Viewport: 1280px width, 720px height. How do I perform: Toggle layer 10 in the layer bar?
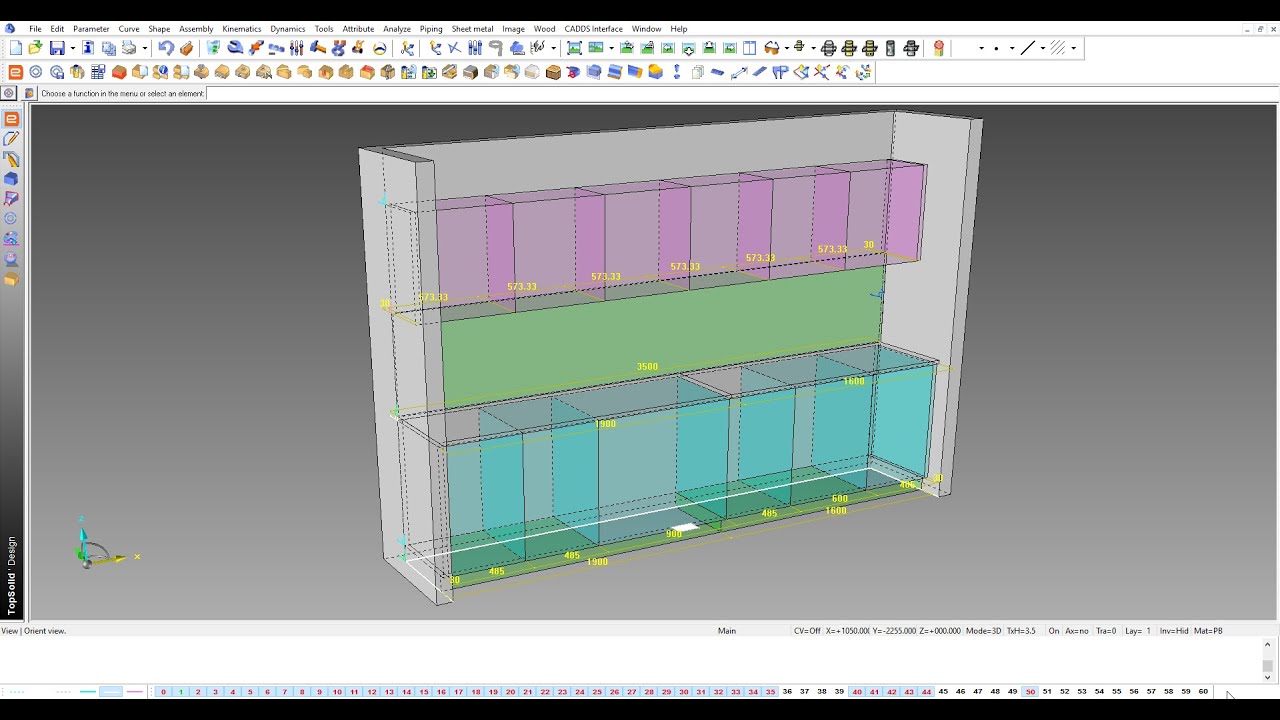[337, 691]
